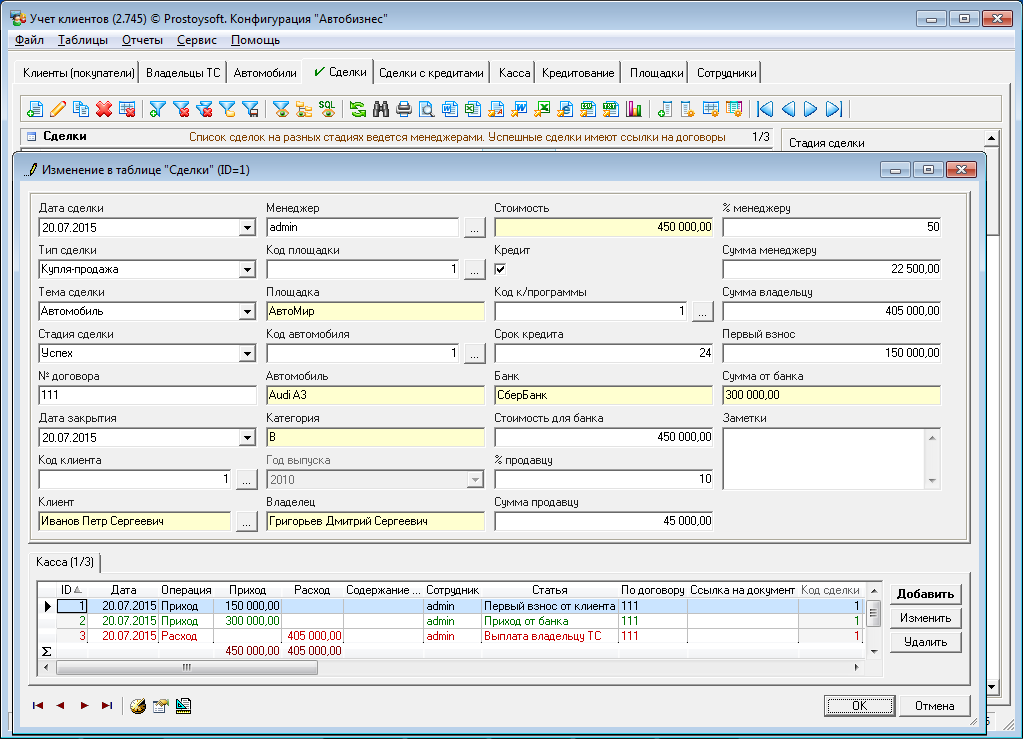The image size is (1023, 739).
Task: Switch to the Кредитование tab
Action: coord(579,73)
